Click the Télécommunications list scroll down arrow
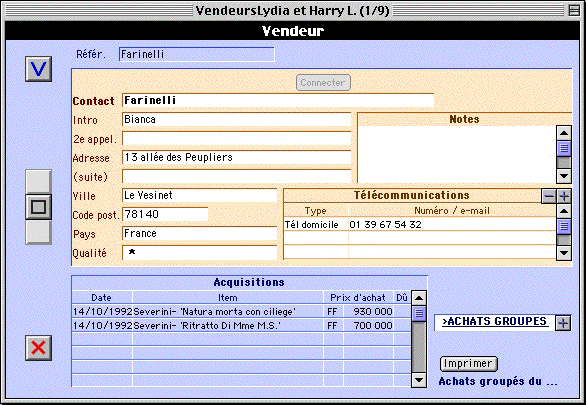This screenshot has width=586, height=405. coord(564,253)
